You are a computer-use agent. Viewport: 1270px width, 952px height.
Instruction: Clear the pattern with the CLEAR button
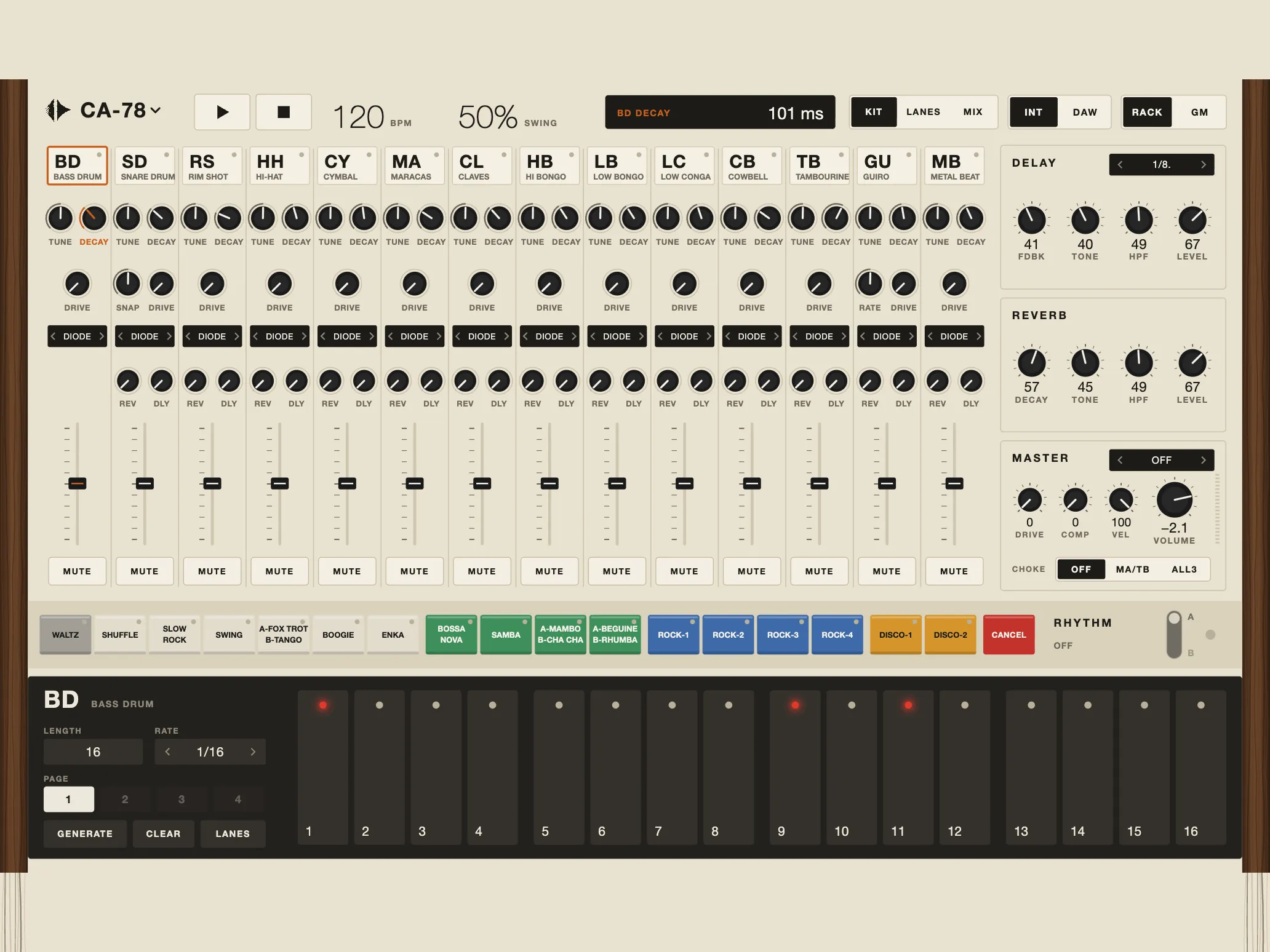click(x=163, y=834)
